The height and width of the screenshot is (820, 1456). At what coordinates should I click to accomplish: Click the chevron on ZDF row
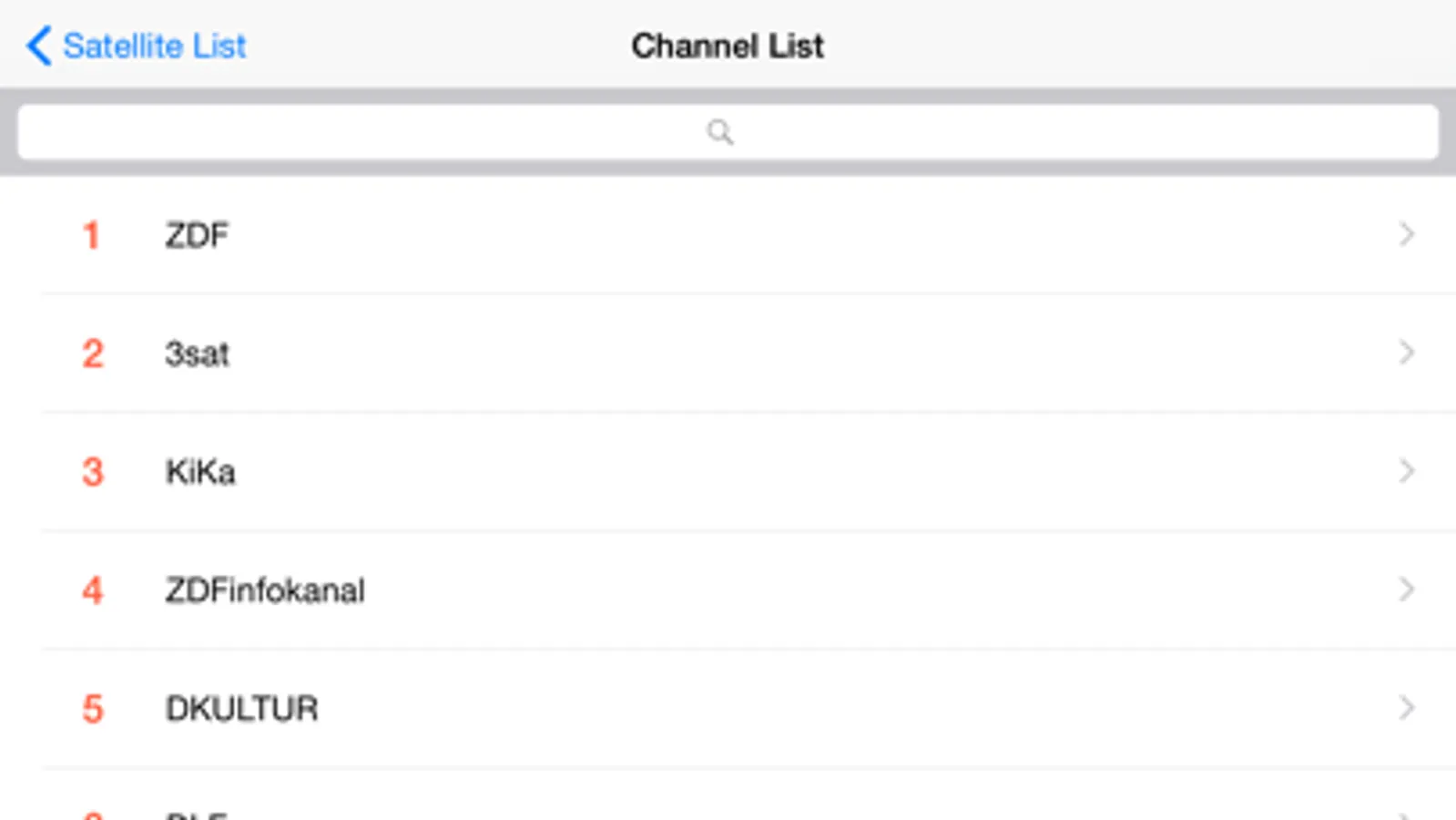1407,234
